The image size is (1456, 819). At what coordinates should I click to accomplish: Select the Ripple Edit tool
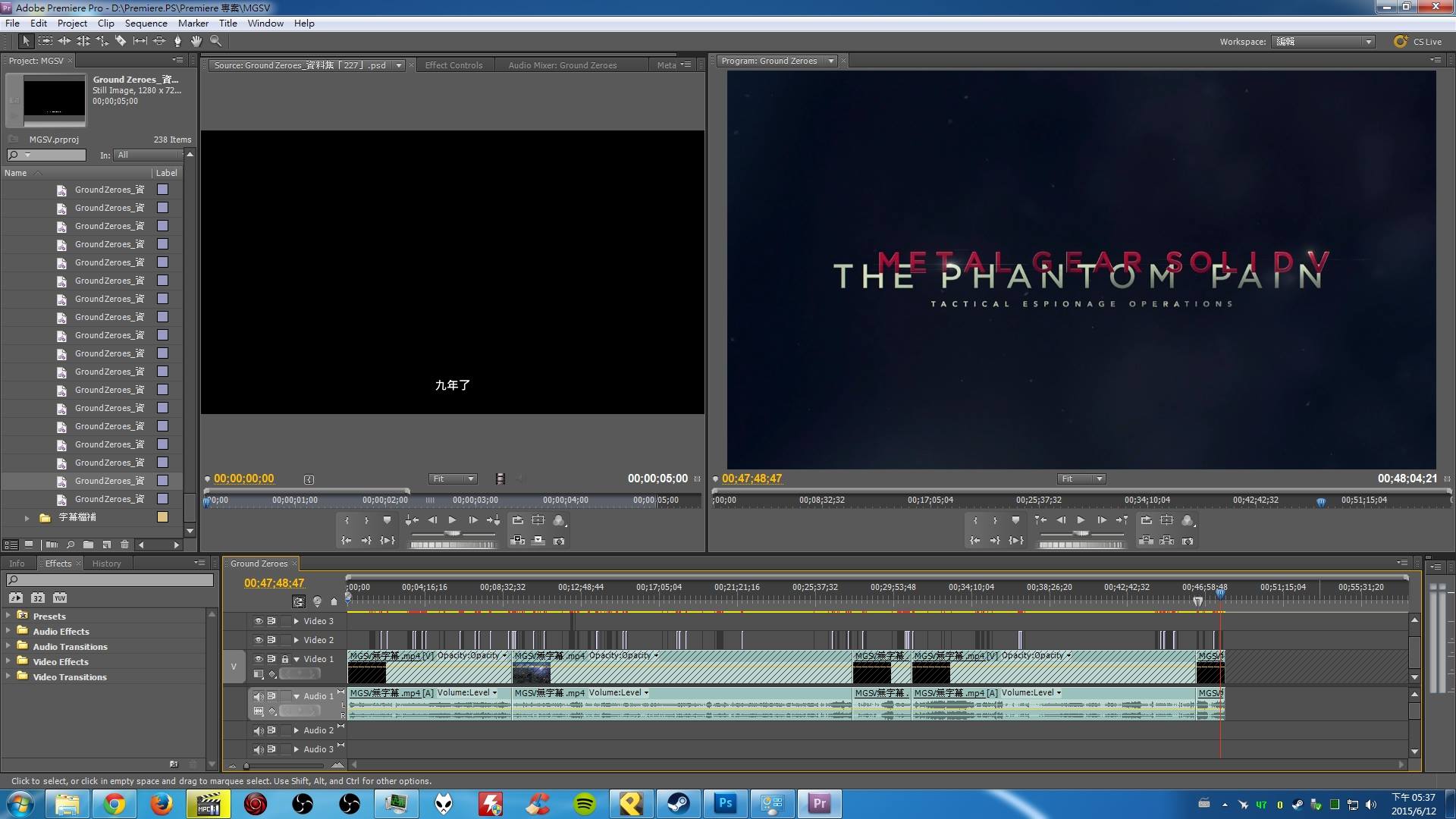(64, 41)
